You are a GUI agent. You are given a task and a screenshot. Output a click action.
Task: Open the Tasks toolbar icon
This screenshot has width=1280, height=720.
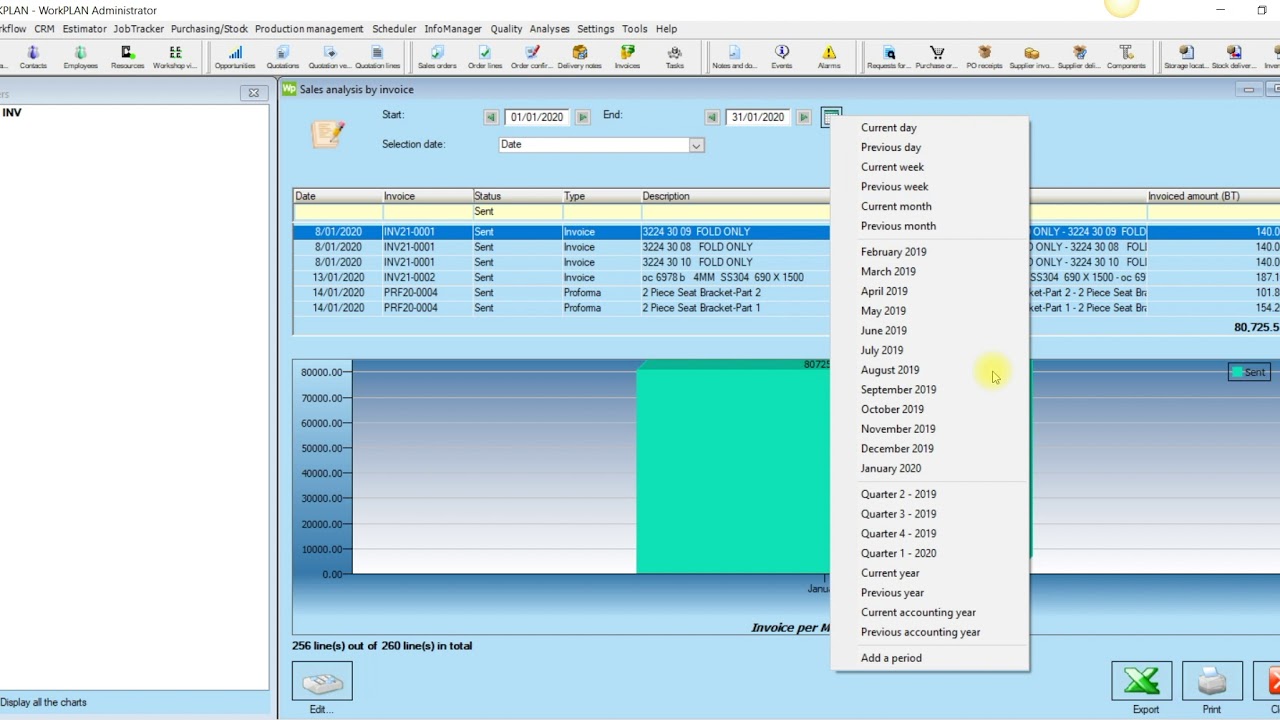point(675,57)
